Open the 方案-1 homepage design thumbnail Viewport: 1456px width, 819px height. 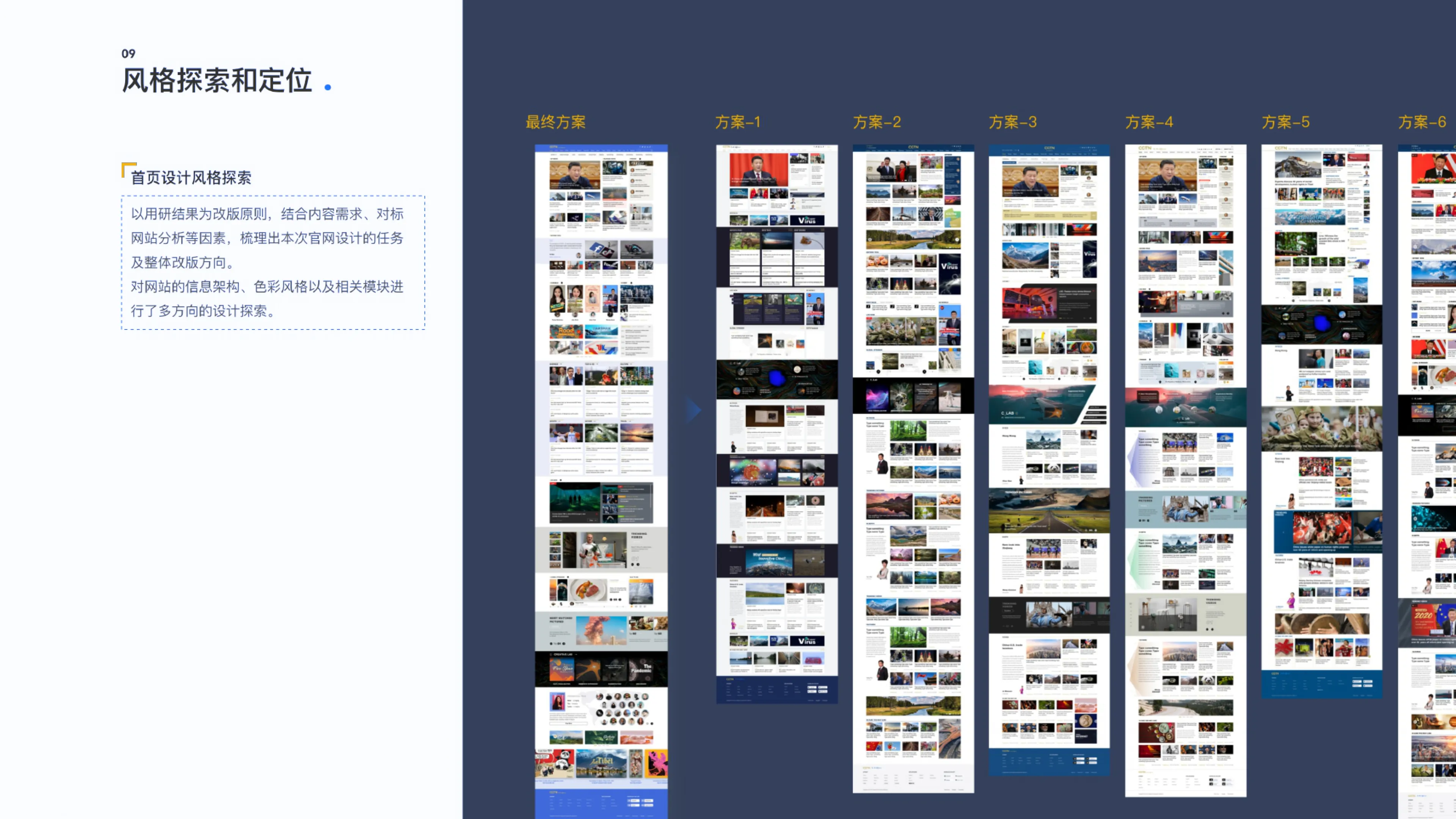coord(777,424)
